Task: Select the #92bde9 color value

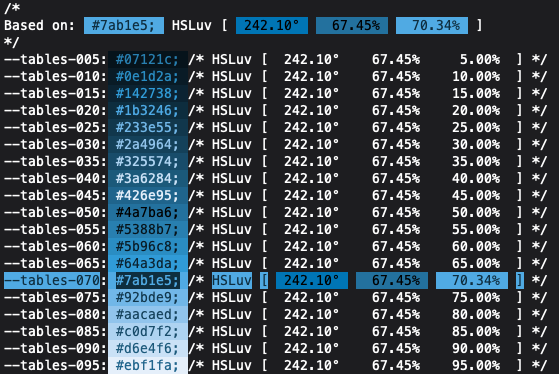Action: (148, 297)
